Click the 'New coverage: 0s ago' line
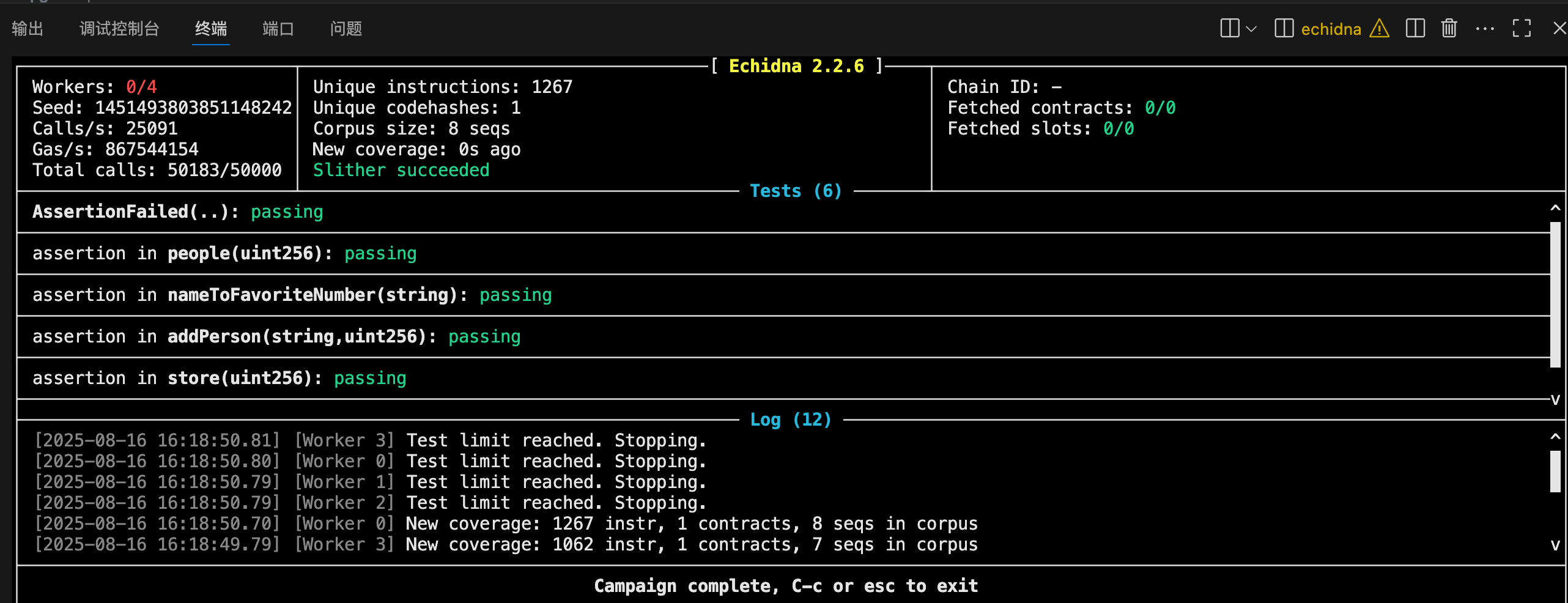 pyautogui.click(x=416, y=149)
